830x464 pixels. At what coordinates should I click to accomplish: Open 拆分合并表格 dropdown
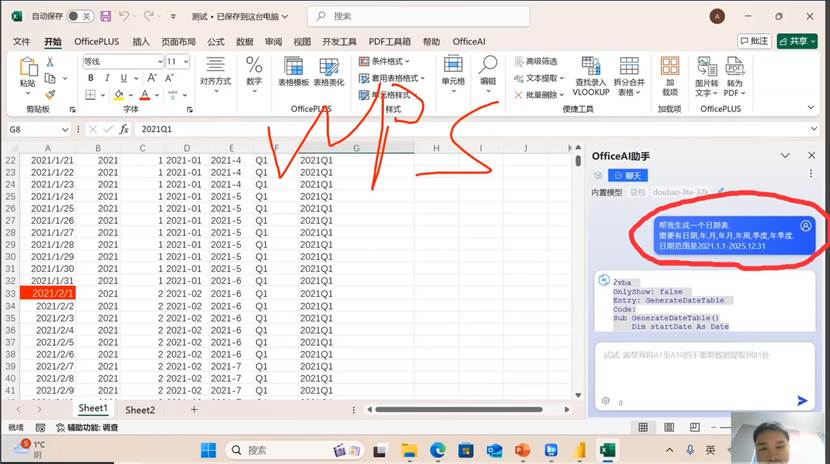click(x=629, y=87)
